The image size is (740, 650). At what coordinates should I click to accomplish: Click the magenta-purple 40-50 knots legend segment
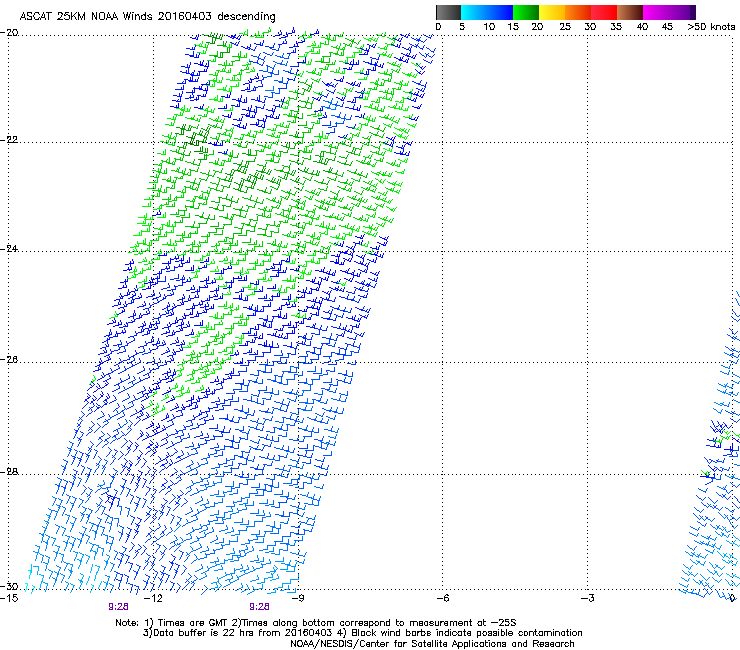click(x=669, y=12)
